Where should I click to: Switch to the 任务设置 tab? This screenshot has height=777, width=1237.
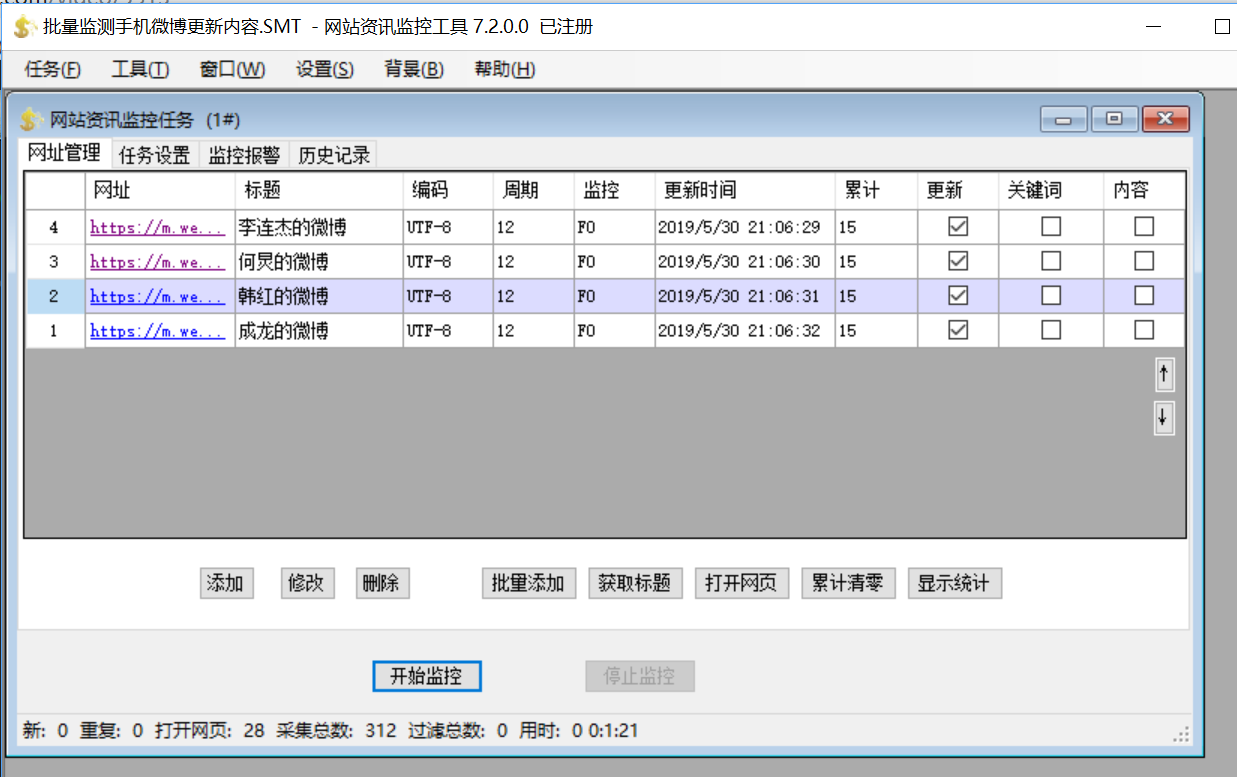pos(154,155)
